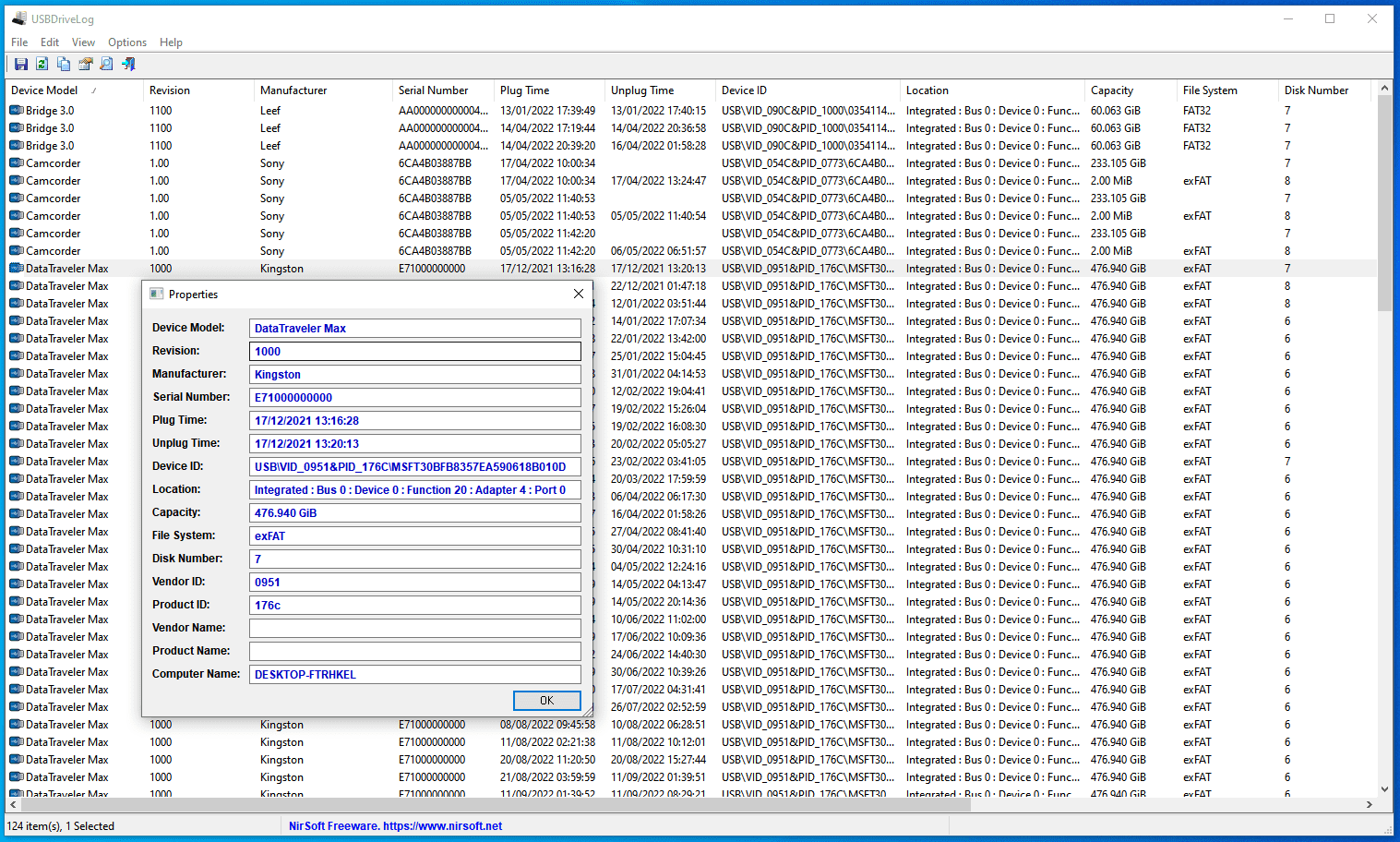This screenshot has height=842, width=1400.
Task: Click the Properties toolbar icon
Action: pyautogui.click(x=85, y=64)
